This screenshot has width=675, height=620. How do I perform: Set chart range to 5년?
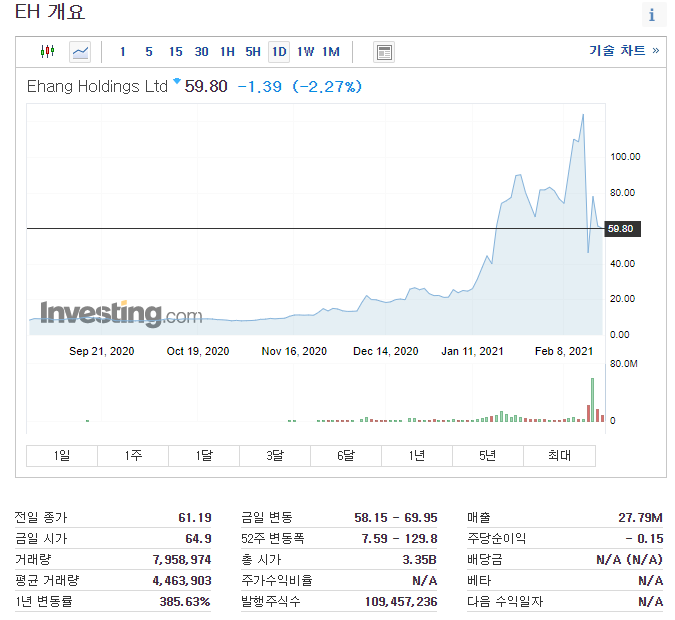[488, 456]
